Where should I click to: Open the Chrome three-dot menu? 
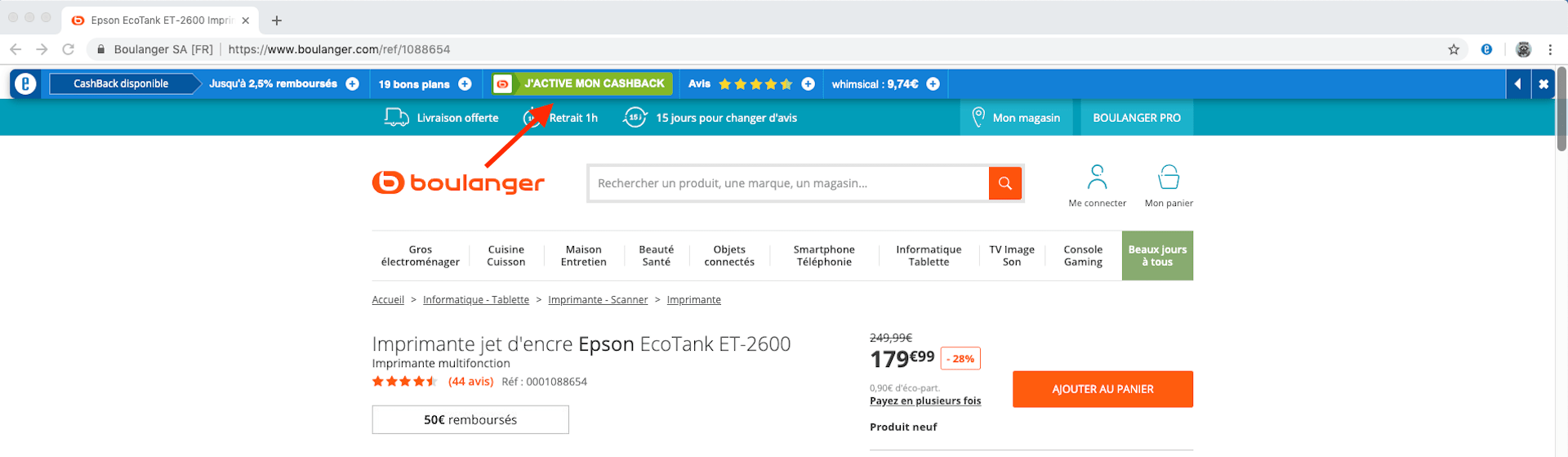1550,49
